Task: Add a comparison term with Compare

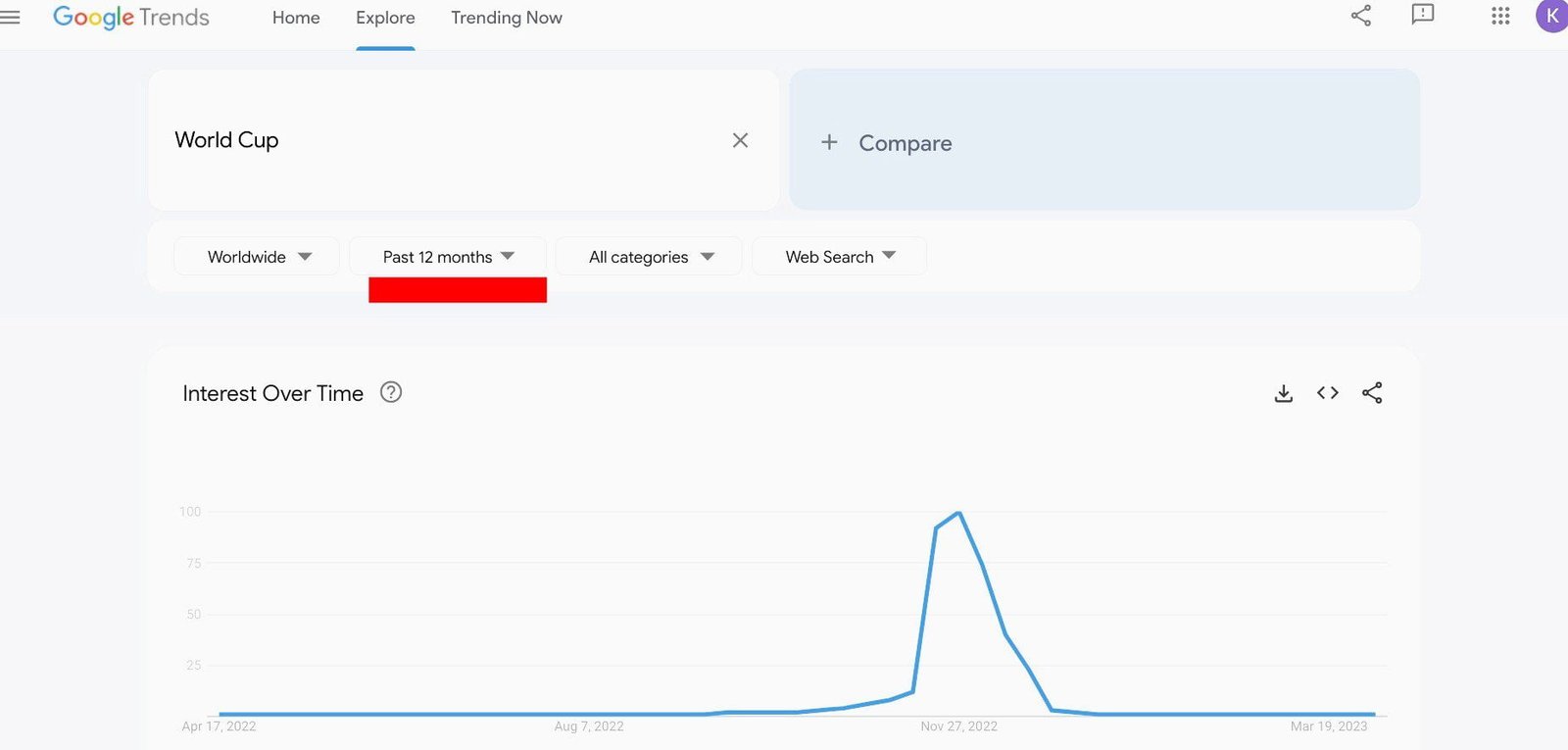Action: tap(1104, 139)
